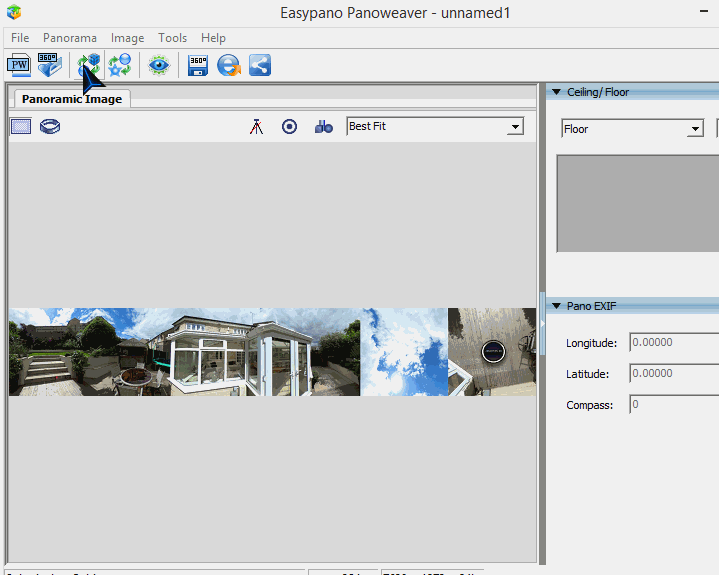719x575 pixels.
Task: Collapse the Pano EXIF panel
Action: [x=556, y=305]
